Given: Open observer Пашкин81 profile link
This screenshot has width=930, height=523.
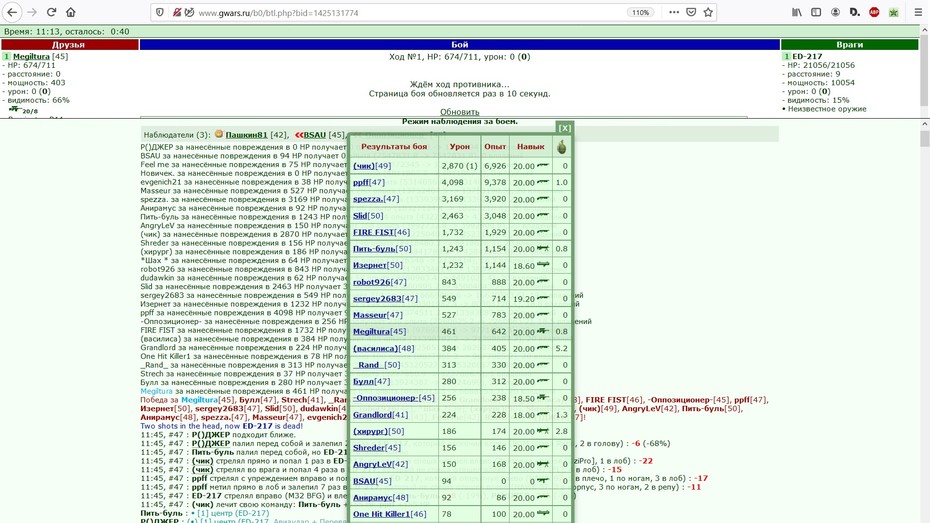Looking at the screenshot, I should pos(246,135).
